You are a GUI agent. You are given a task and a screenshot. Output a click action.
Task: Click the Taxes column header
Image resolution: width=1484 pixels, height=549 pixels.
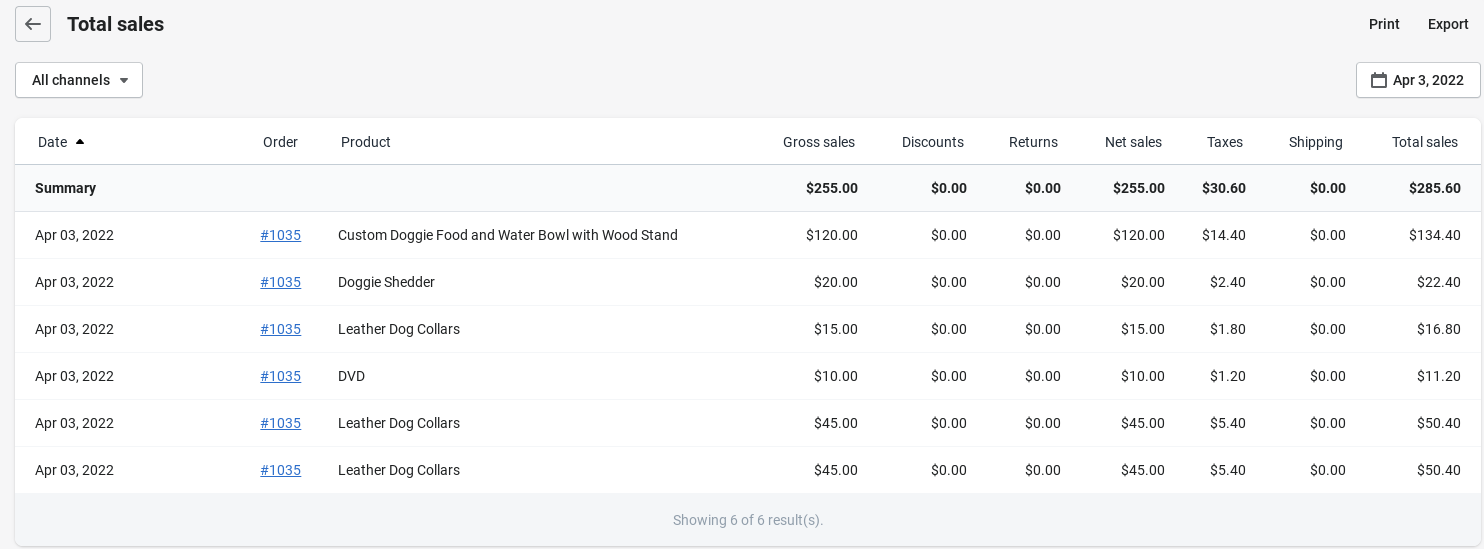(x=1224, y=142)
